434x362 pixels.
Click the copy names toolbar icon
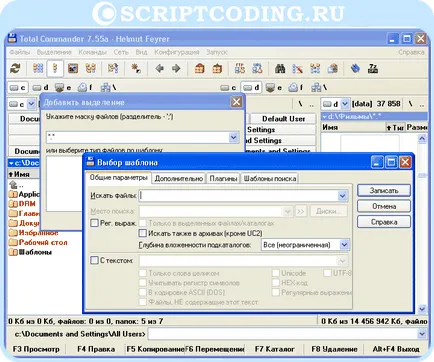click(332, 69)
